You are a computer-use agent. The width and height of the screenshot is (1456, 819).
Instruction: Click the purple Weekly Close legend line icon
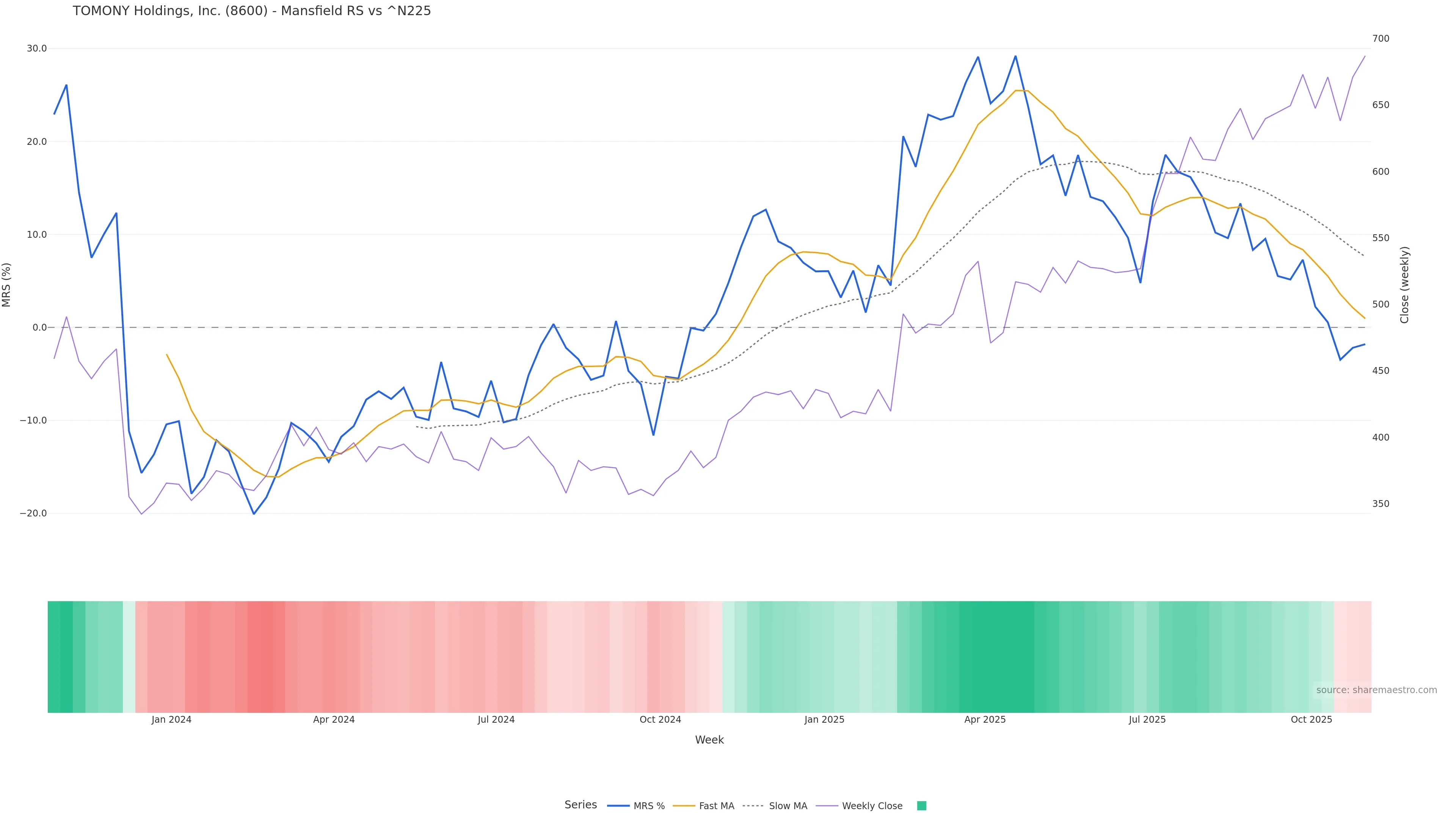[827, 806]
